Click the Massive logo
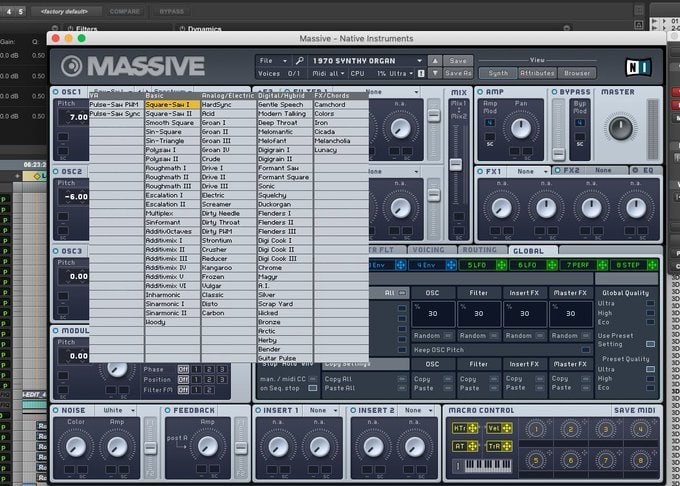 pos(133,66)
